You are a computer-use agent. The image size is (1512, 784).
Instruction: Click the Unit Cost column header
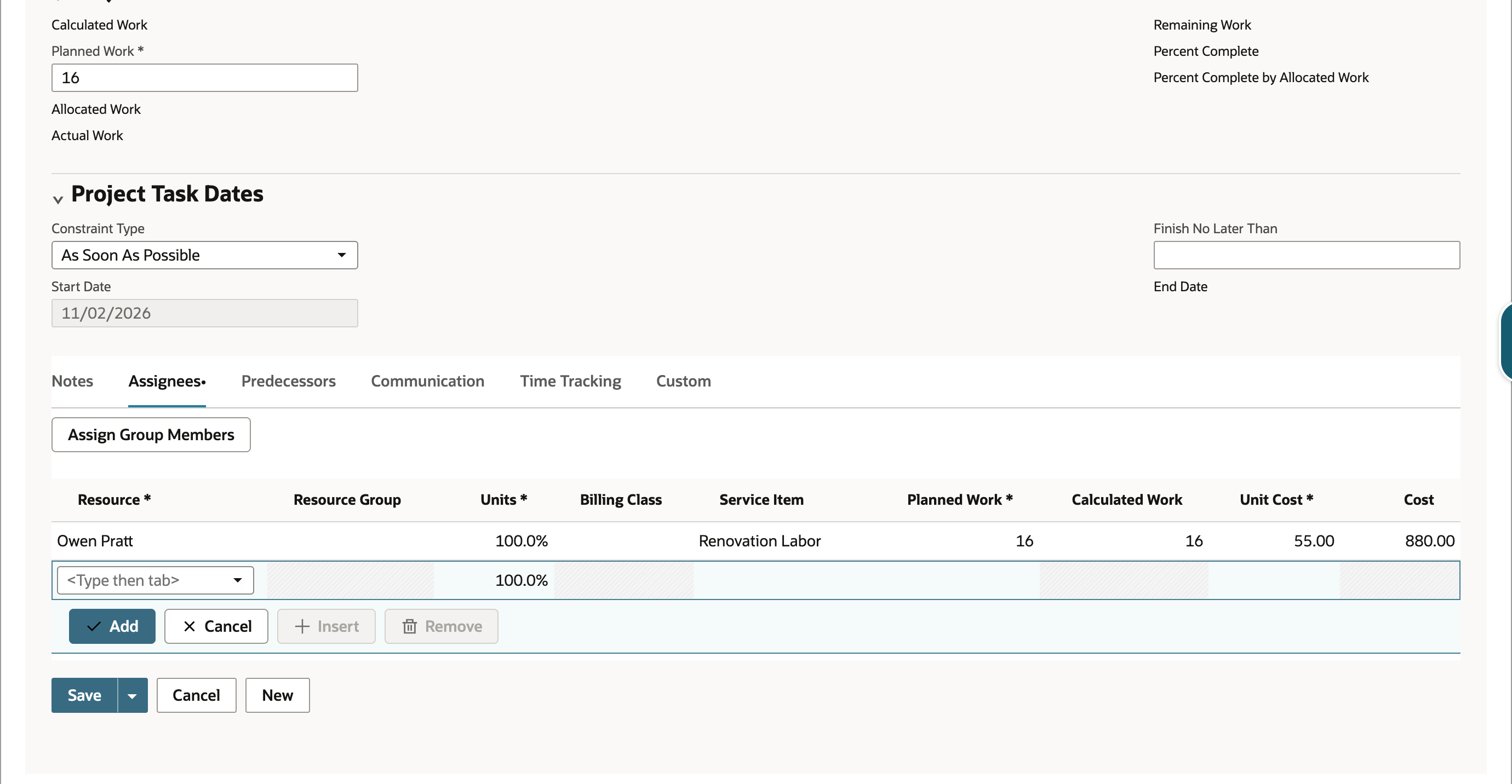coord(1276,500)
